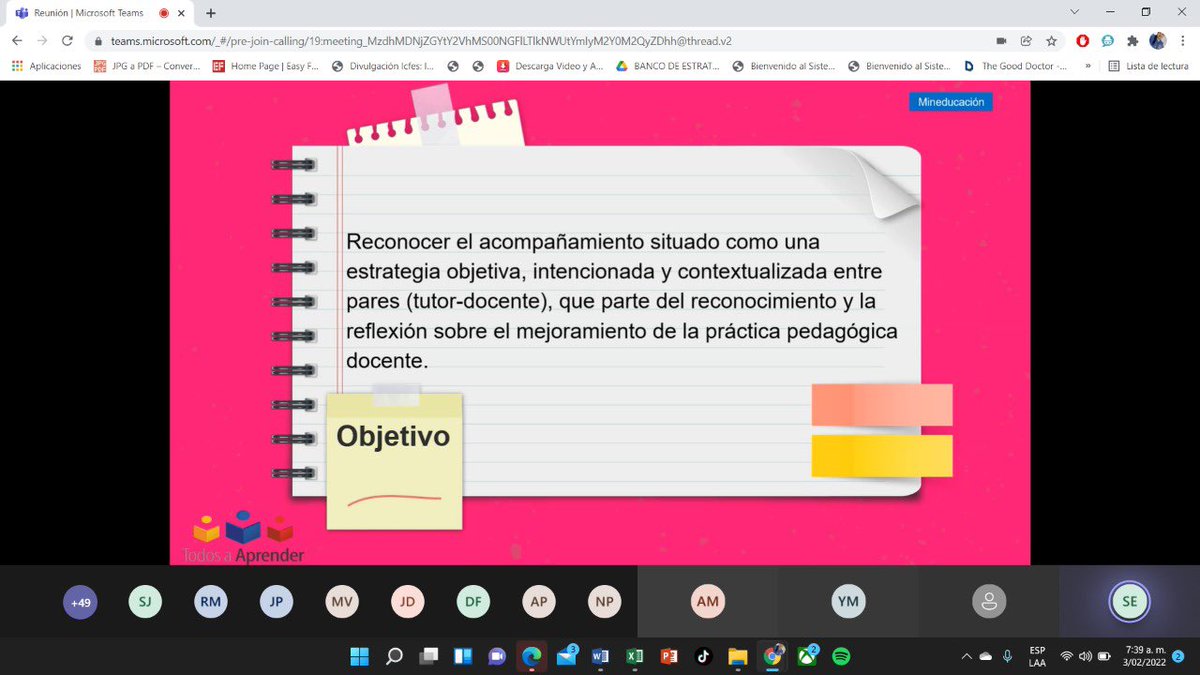Open the Widgets panel from taskbar
The height and width of the screenshot is (675, 1200).
(463, 656)
